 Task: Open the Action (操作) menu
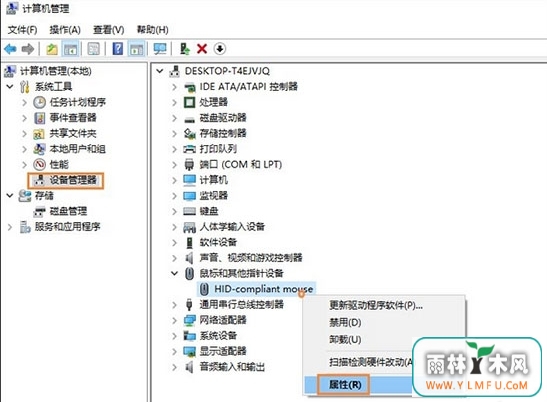(x=65, y=30)
